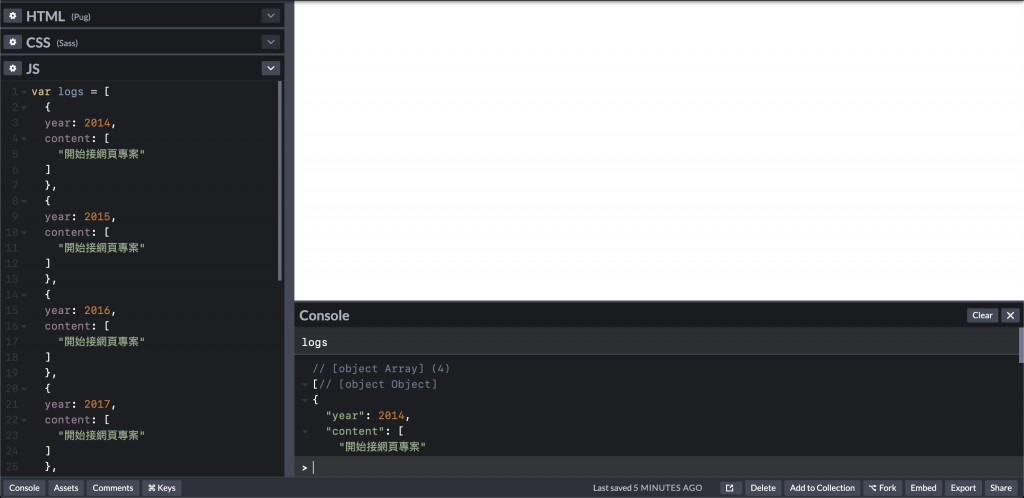Screen dimensions: 1024x498
Task: Click the string on line 17
Action: pos(101,342)
